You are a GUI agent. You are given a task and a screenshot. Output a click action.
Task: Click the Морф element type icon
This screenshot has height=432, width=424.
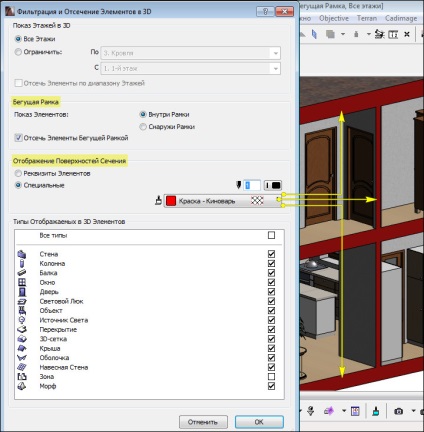pyautogui.click(x=22, y=386)
